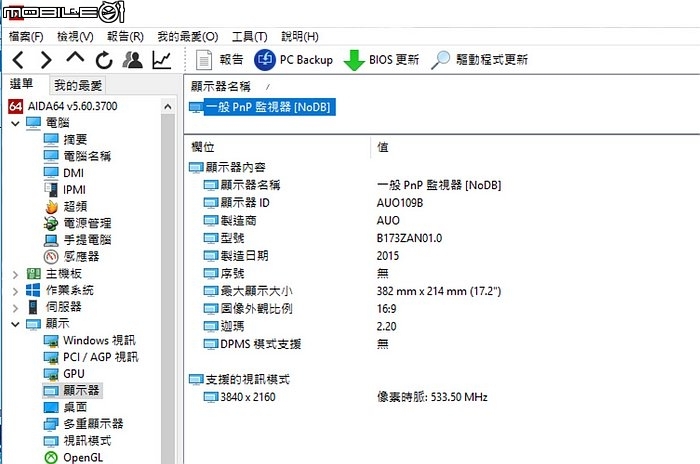Select 摘要 in the tree
This screenshot has width=700, height=464.
click(x=65, y=139)
